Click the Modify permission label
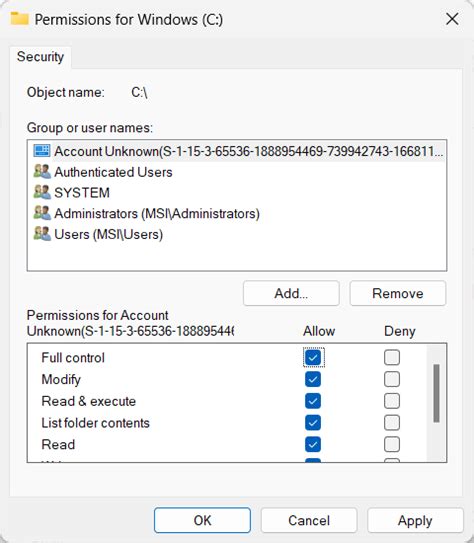 coord(61,380)
